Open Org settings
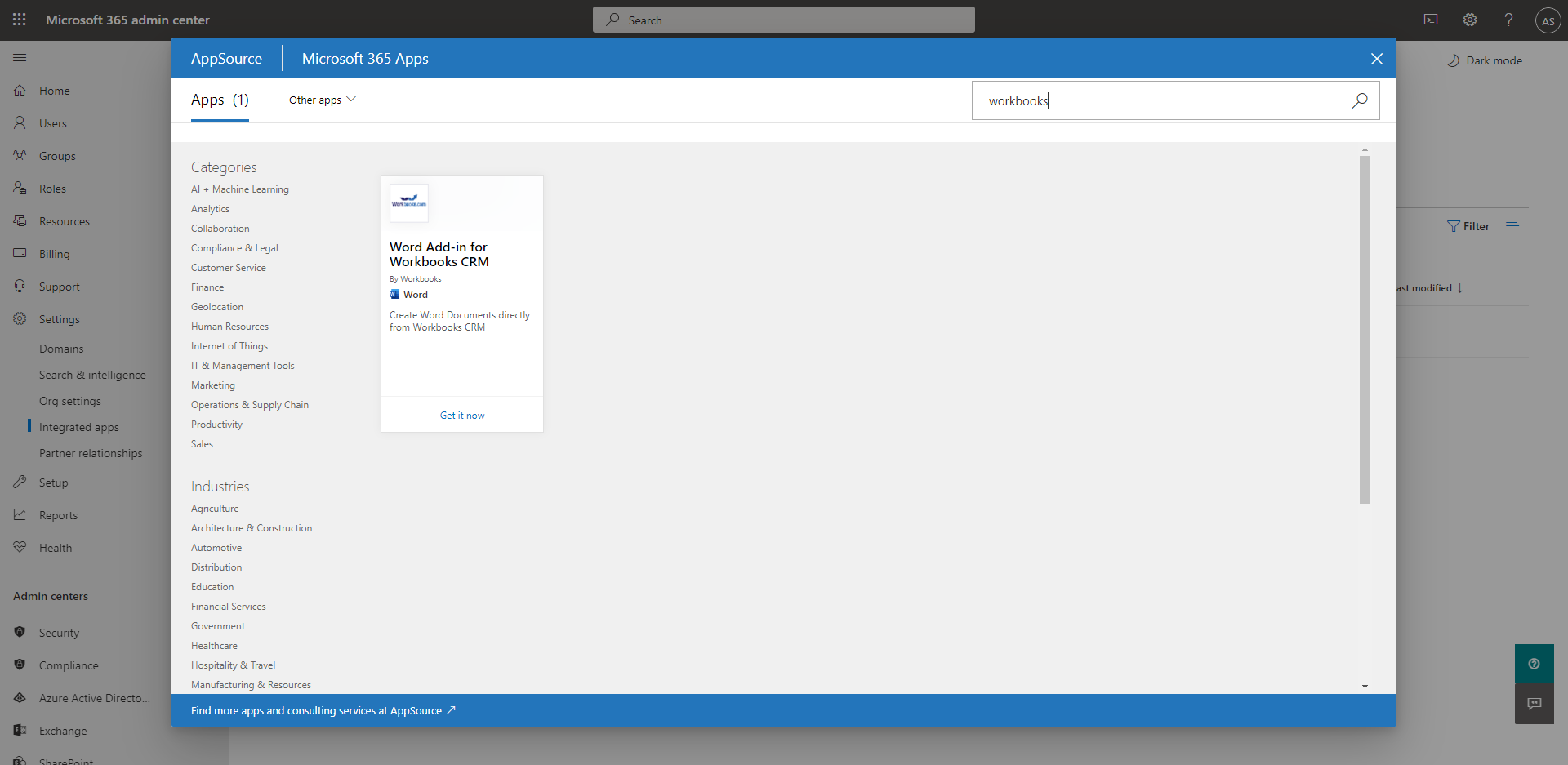The image size is (1568, 765). coord(70,401)
